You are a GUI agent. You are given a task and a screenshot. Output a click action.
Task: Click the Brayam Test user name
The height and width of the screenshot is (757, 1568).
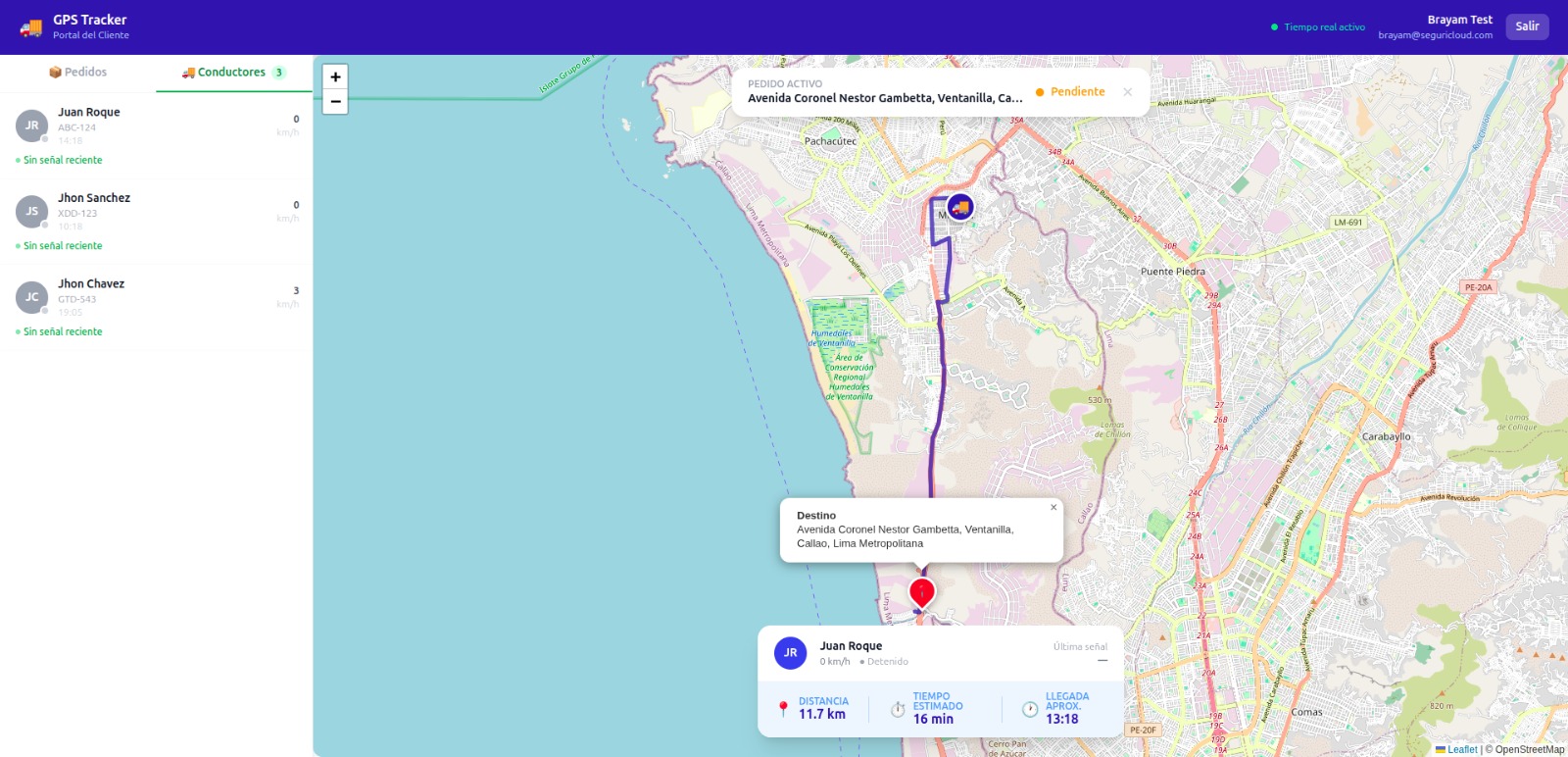point(1459,20)
